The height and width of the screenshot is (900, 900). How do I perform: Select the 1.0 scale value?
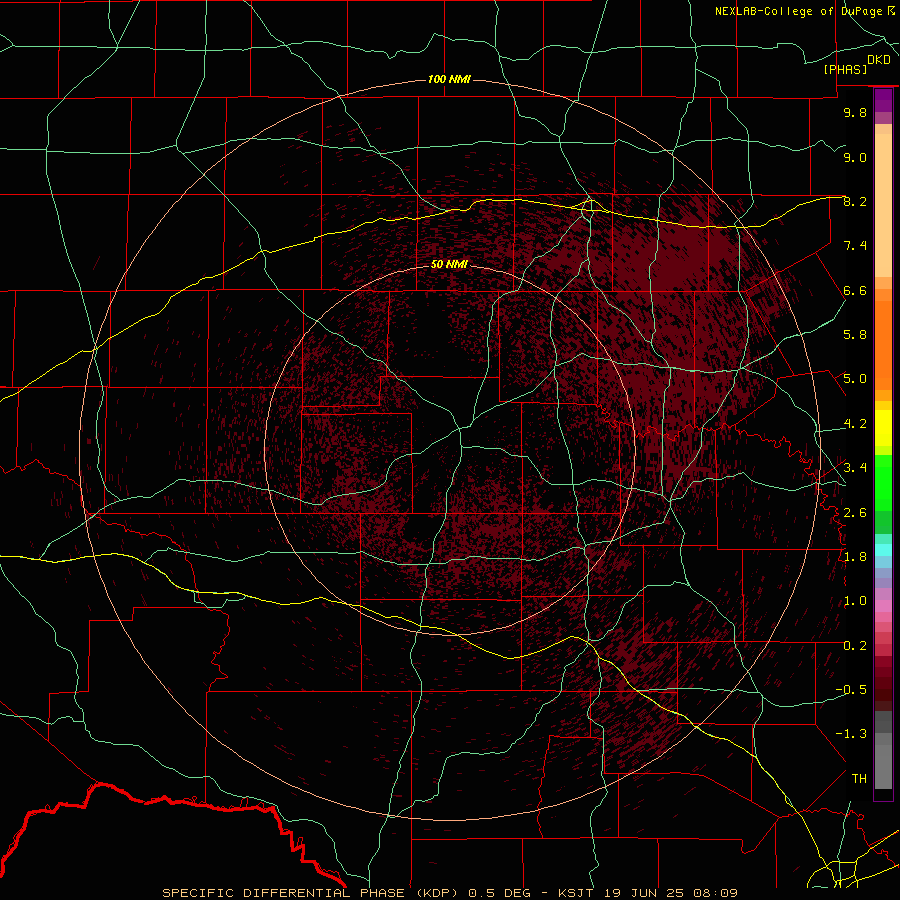[x=855, y=601]
